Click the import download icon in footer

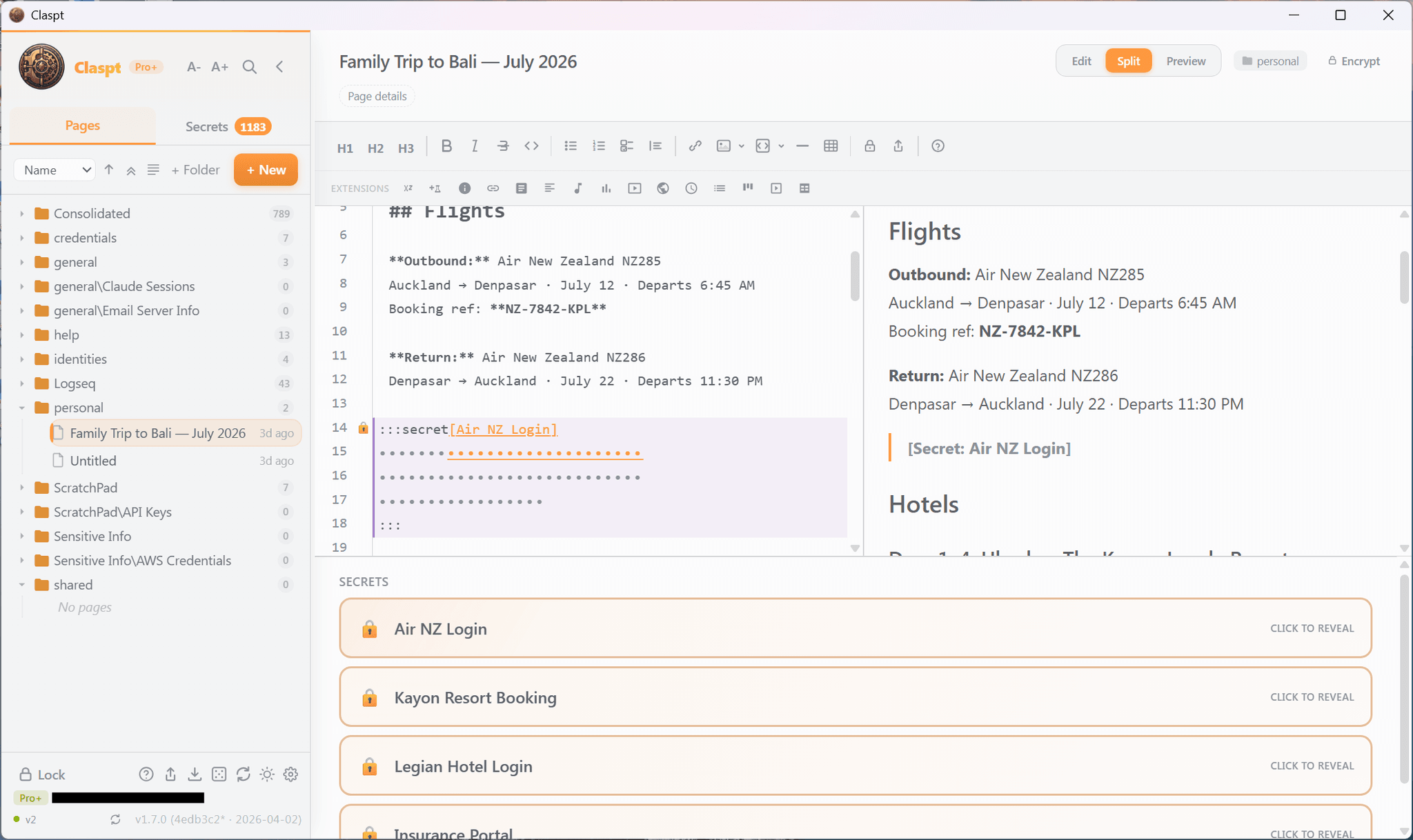(x=195, y=774)
